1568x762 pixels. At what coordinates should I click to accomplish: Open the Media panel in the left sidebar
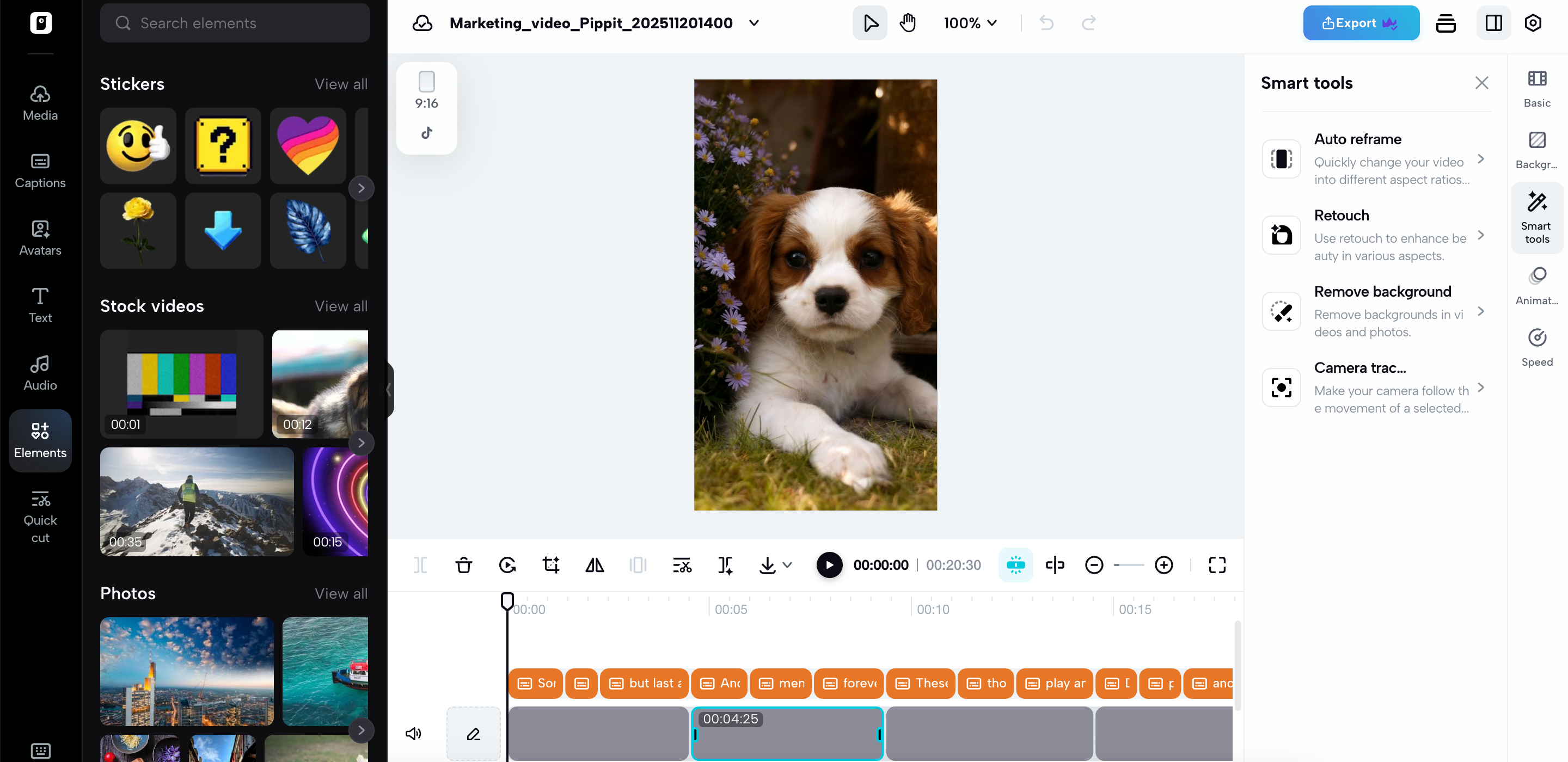pyautogui.click(x=40, y=103)
